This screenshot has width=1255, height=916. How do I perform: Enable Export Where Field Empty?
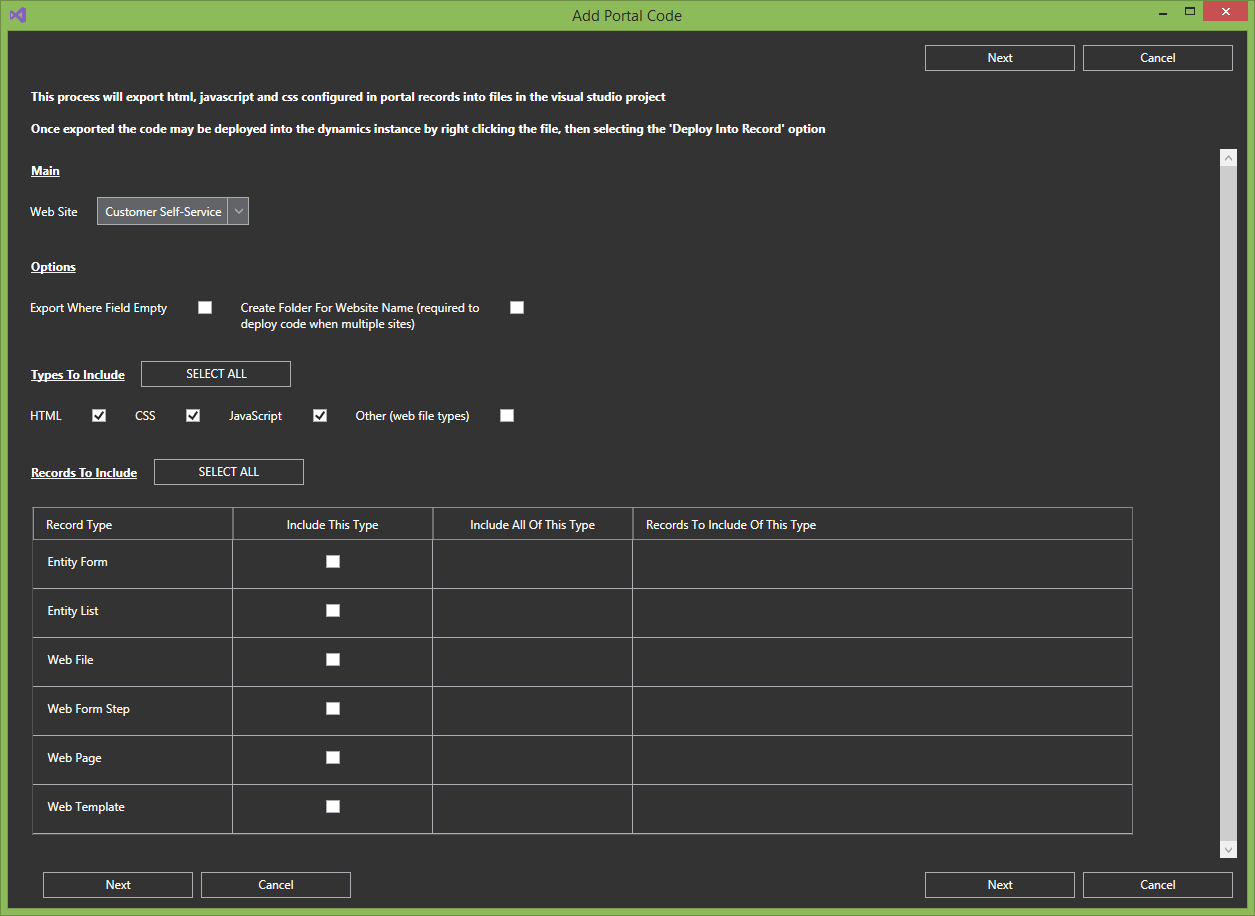click(204, 307)
